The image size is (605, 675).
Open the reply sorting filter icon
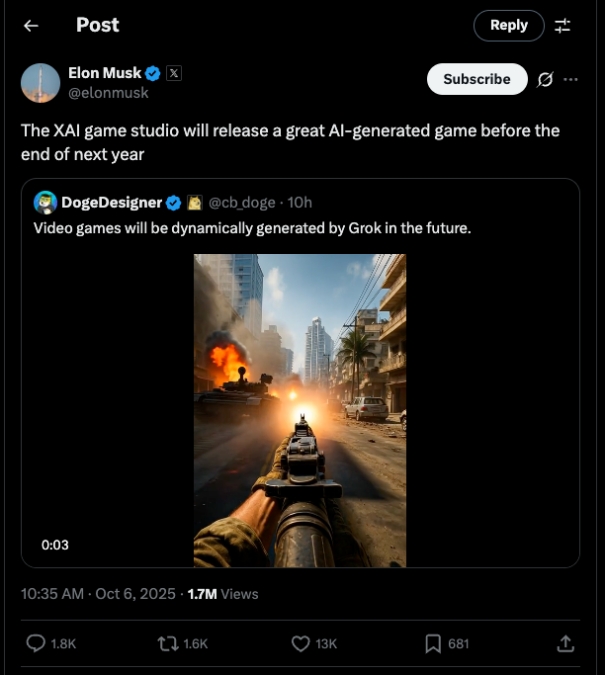click(563, 26)
